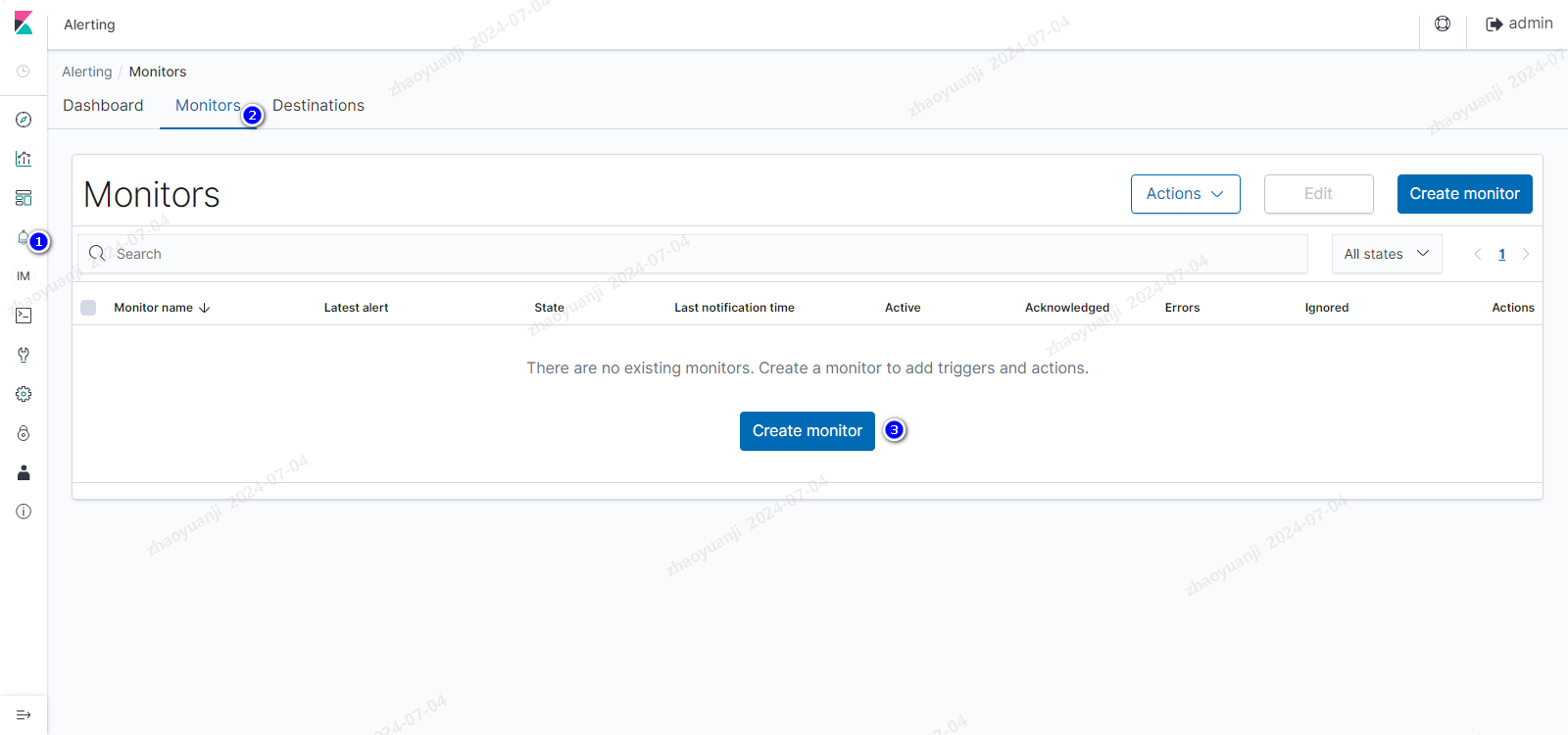Image resolution: width=1568 pixels, height=735 pixels.
Task: Click the State column header
Action: click(549, 308)
